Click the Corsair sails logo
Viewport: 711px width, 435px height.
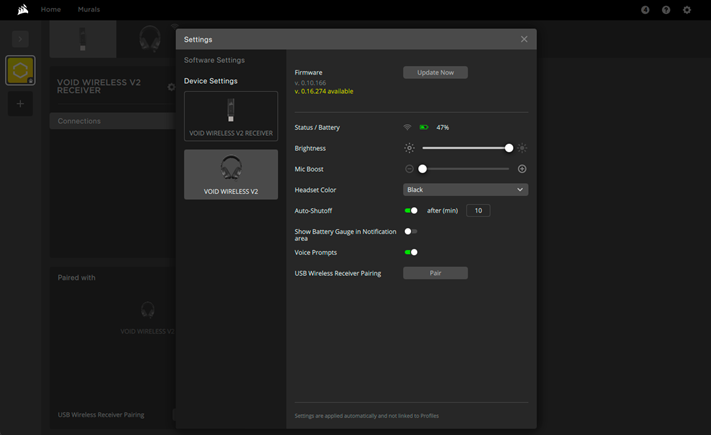pyautogui.click(x=22, y=10)
